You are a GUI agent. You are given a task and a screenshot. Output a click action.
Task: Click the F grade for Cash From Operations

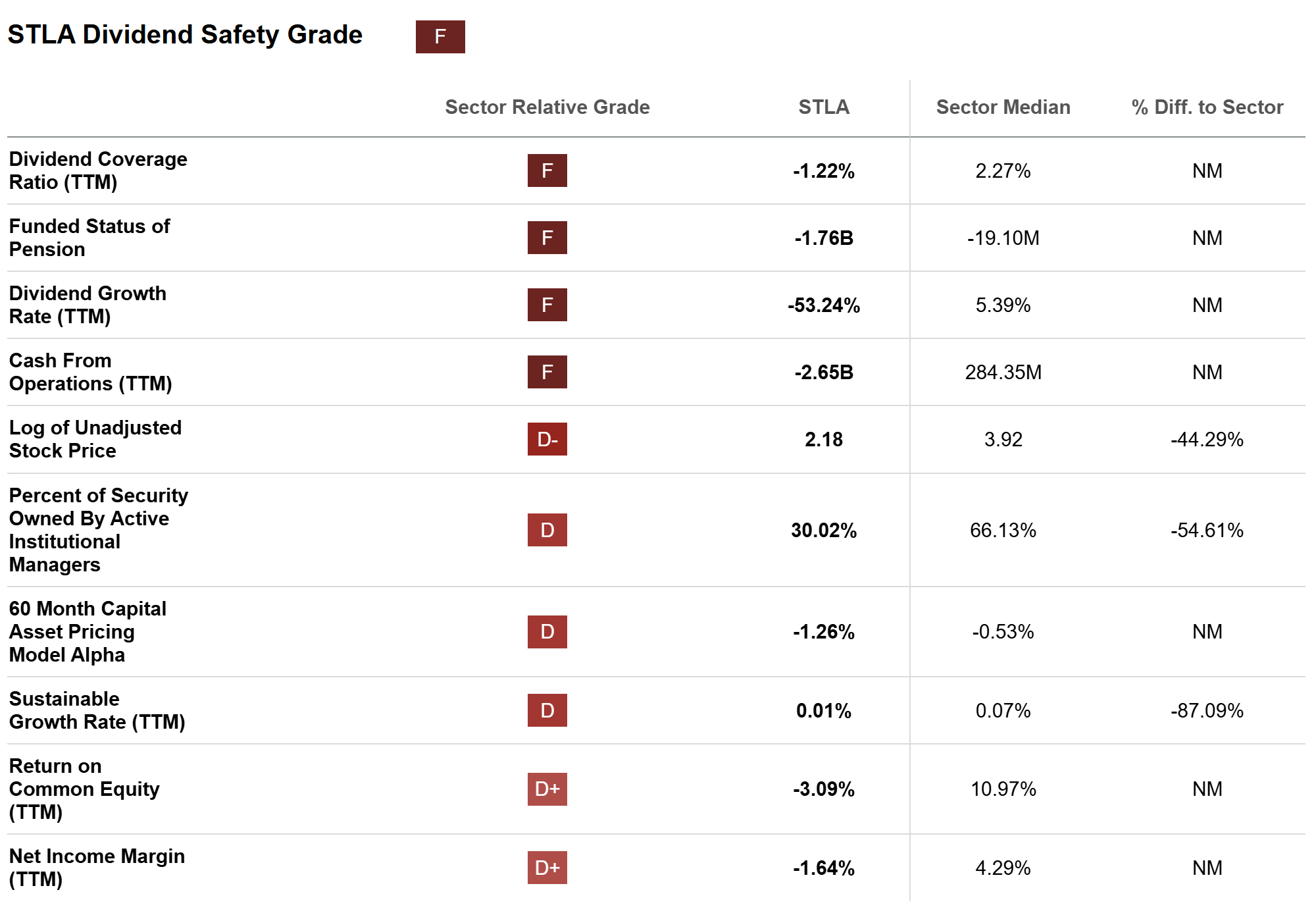point(547,372)
